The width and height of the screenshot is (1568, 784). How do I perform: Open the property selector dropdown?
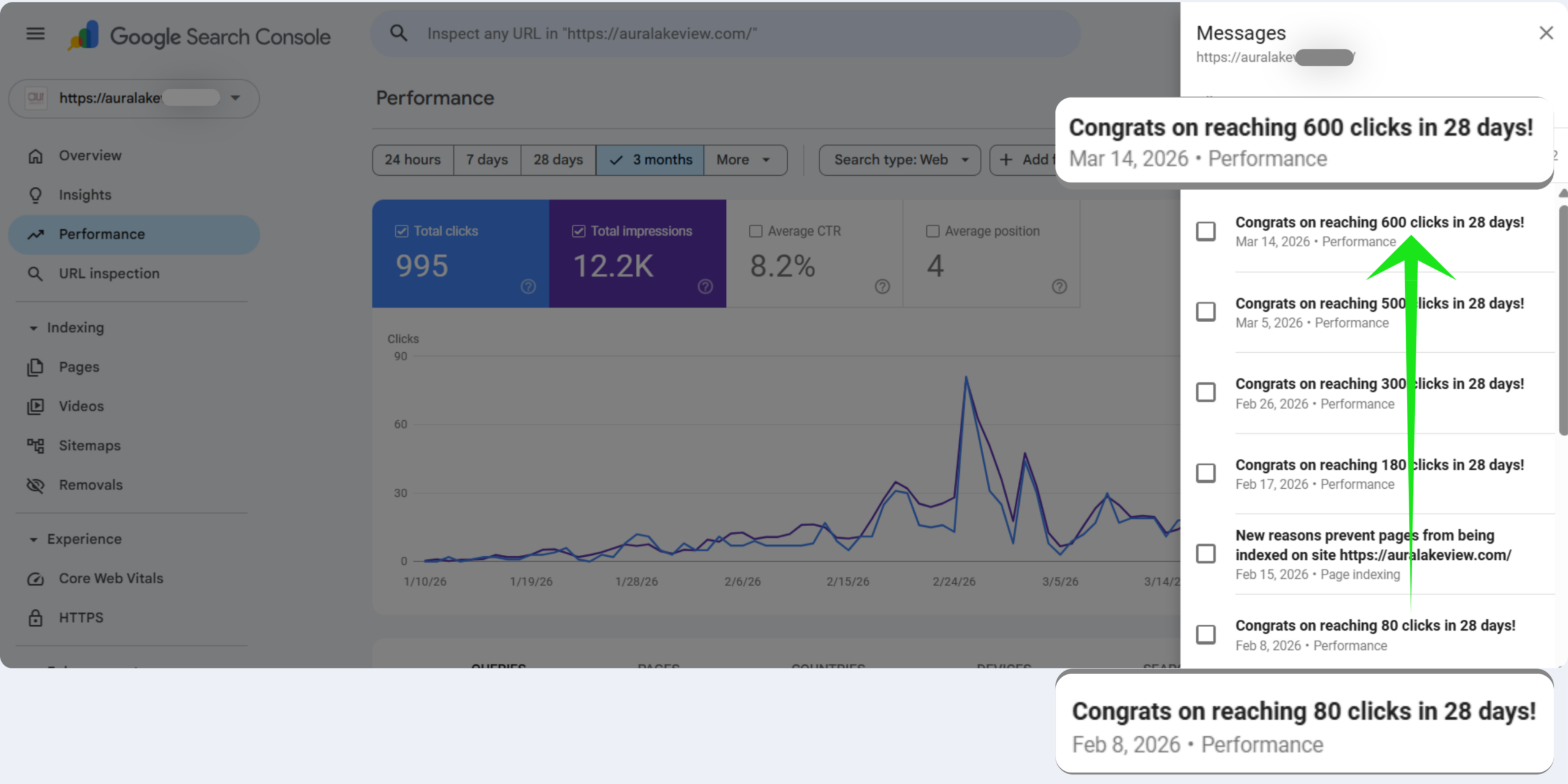[134, 98]
